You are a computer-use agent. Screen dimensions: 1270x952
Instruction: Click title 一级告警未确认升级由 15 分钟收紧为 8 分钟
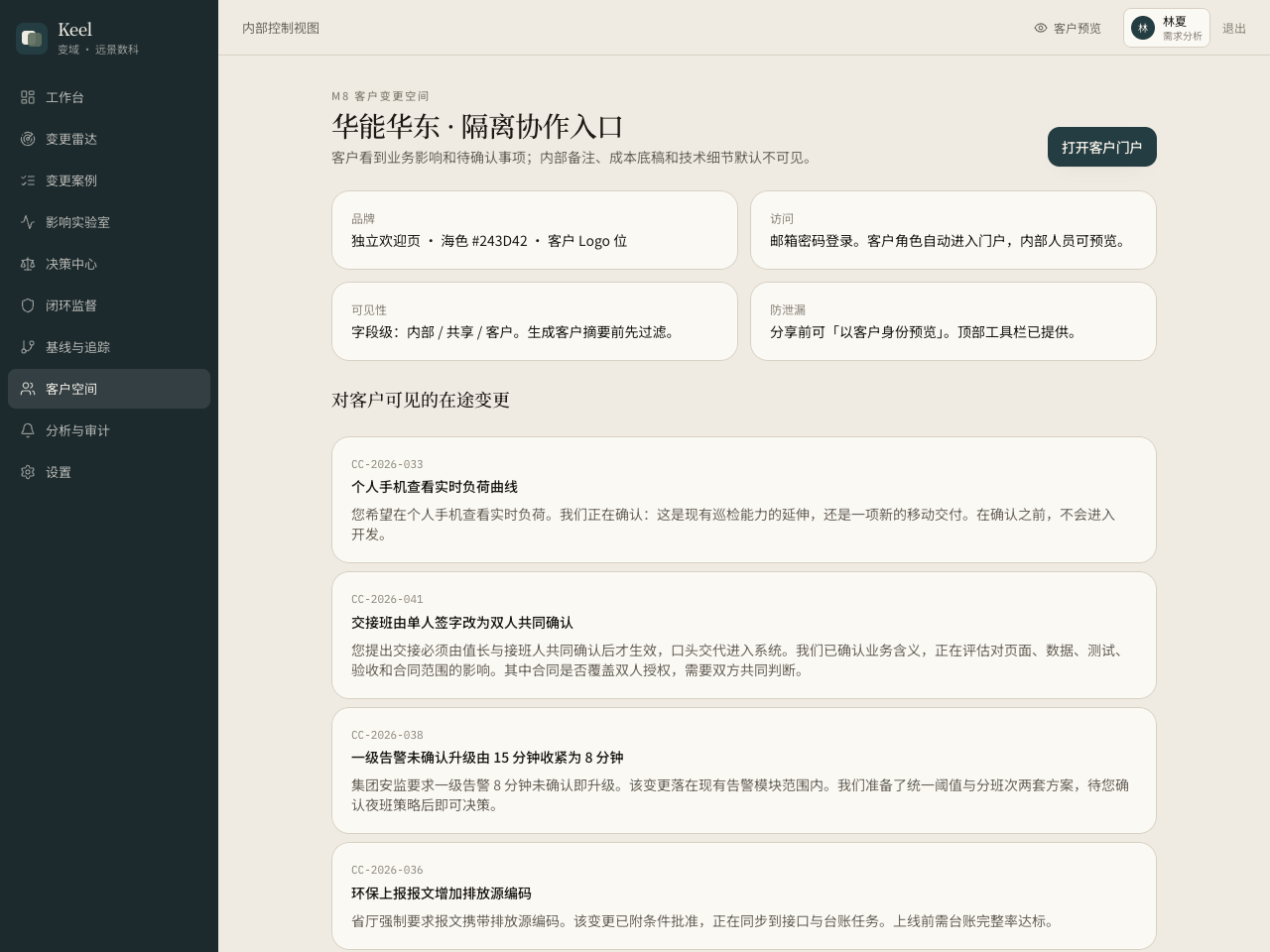point(487,758)
